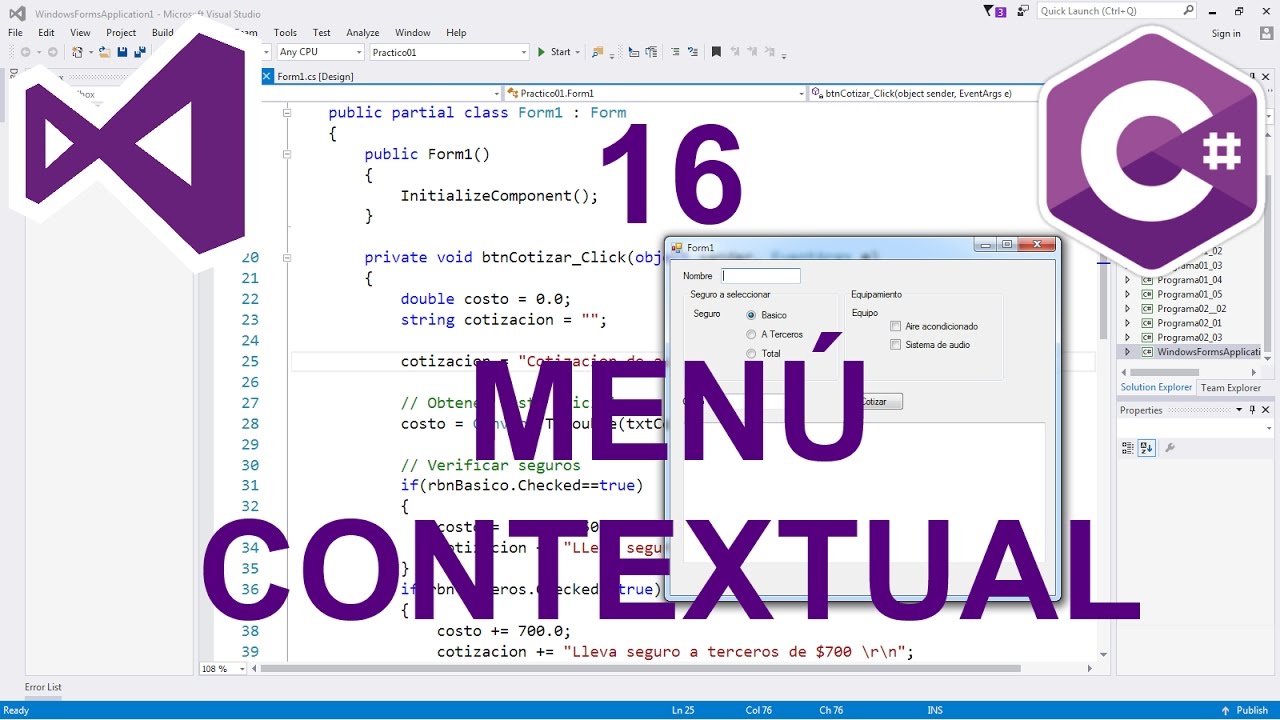Screen dimensions: 1280x720
Task: Toggle a bookmark with bookmark icon
Action: 716,52
